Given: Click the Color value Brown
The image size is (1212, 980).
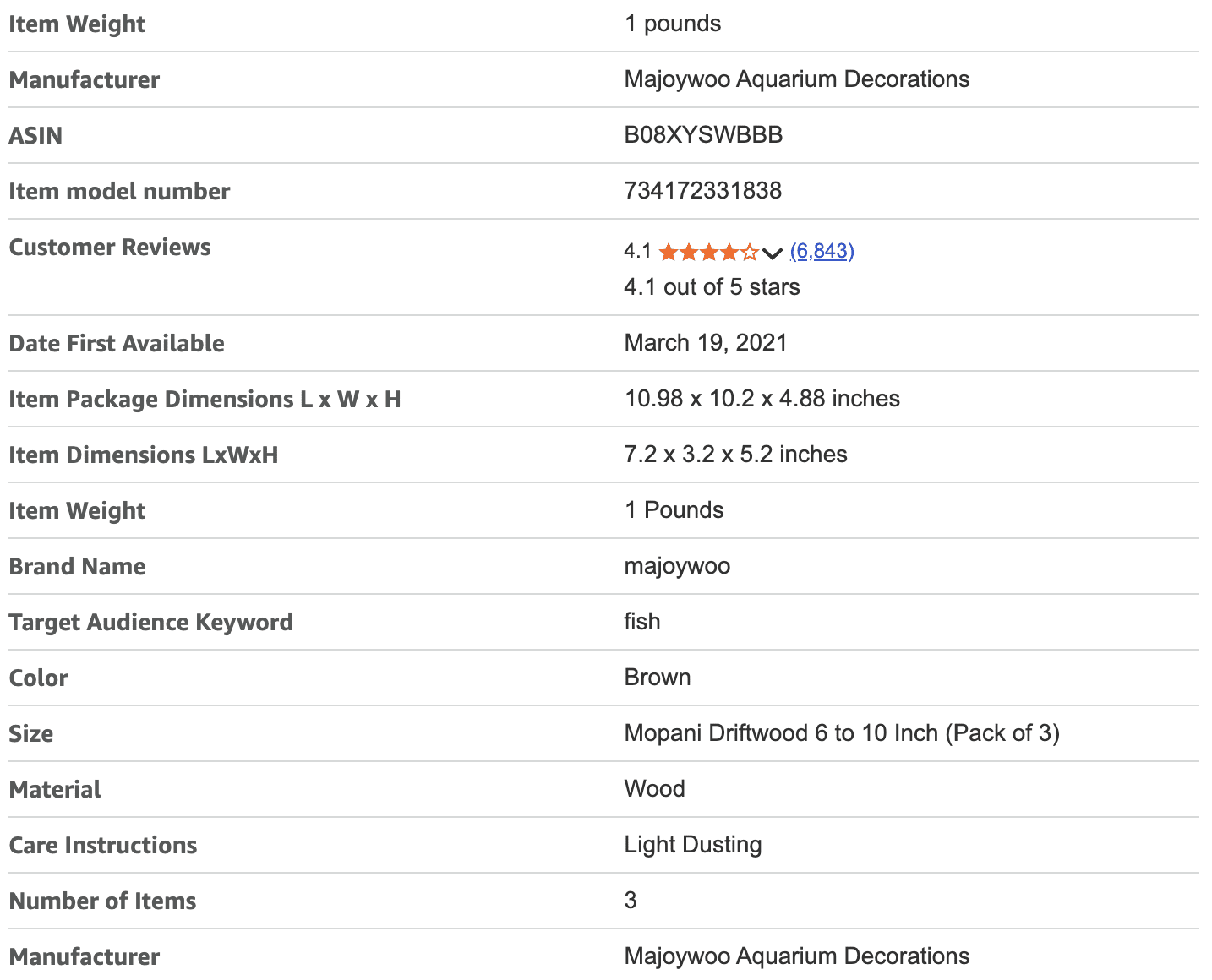Looking at the screenshot, I should click(x=657, y=678).
